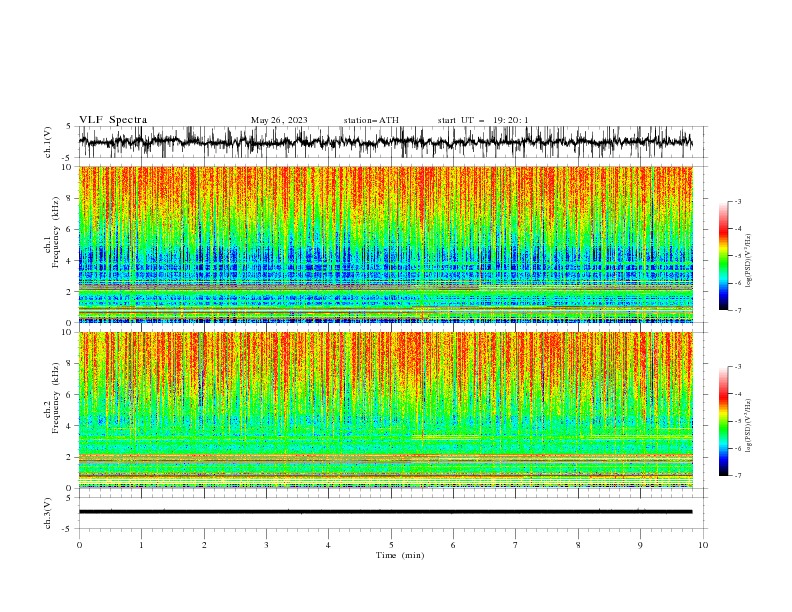Click the "7" tick on the time axis

516,545
